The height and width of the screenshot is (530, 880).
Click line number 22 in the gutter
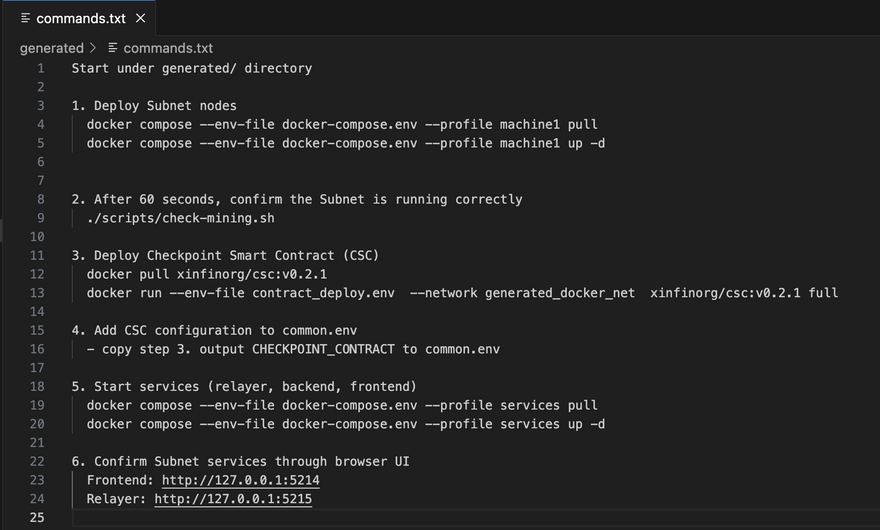[38, 461]
